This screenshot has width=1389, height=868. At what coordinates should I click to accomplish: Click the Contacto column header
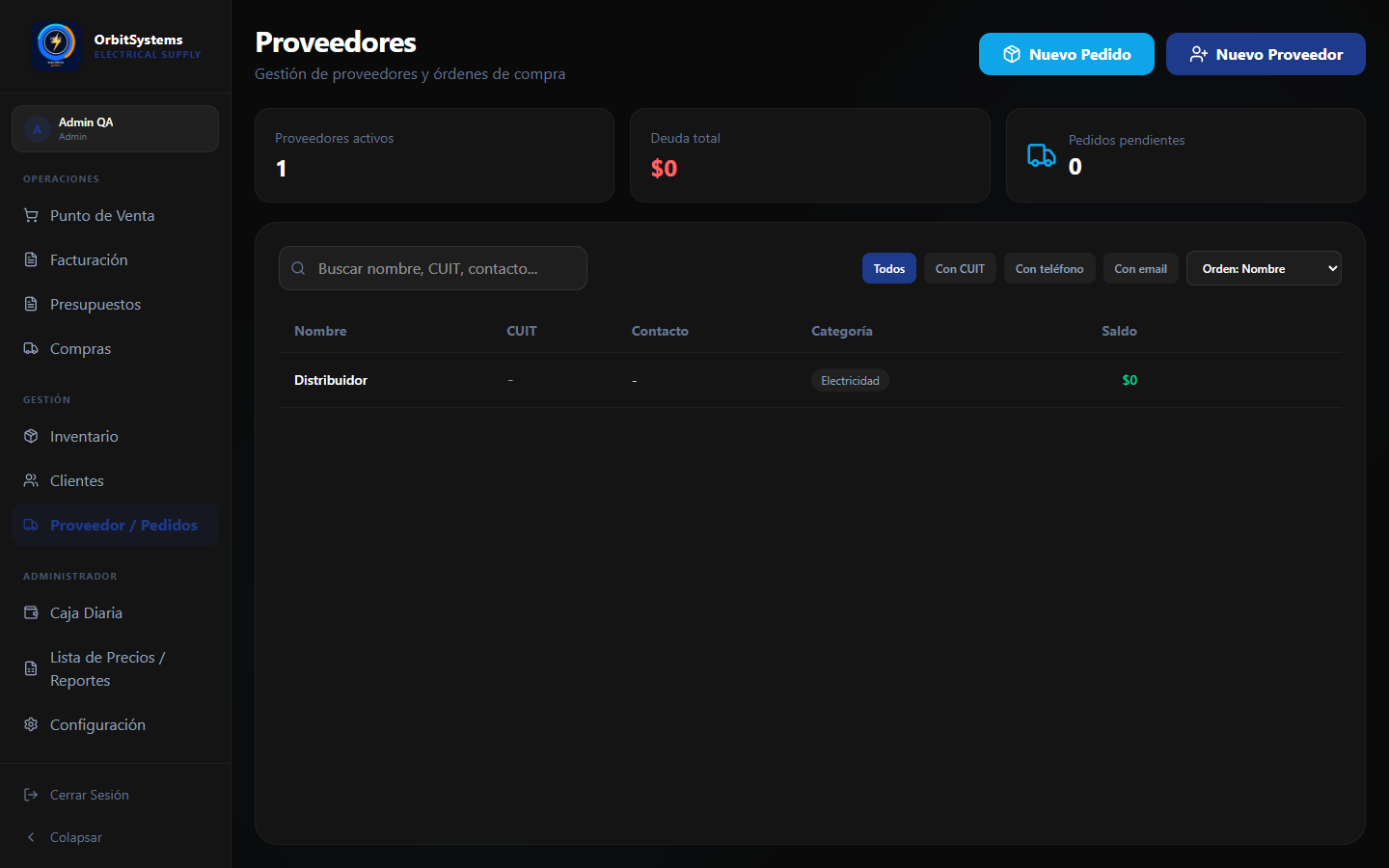(660, 331)
